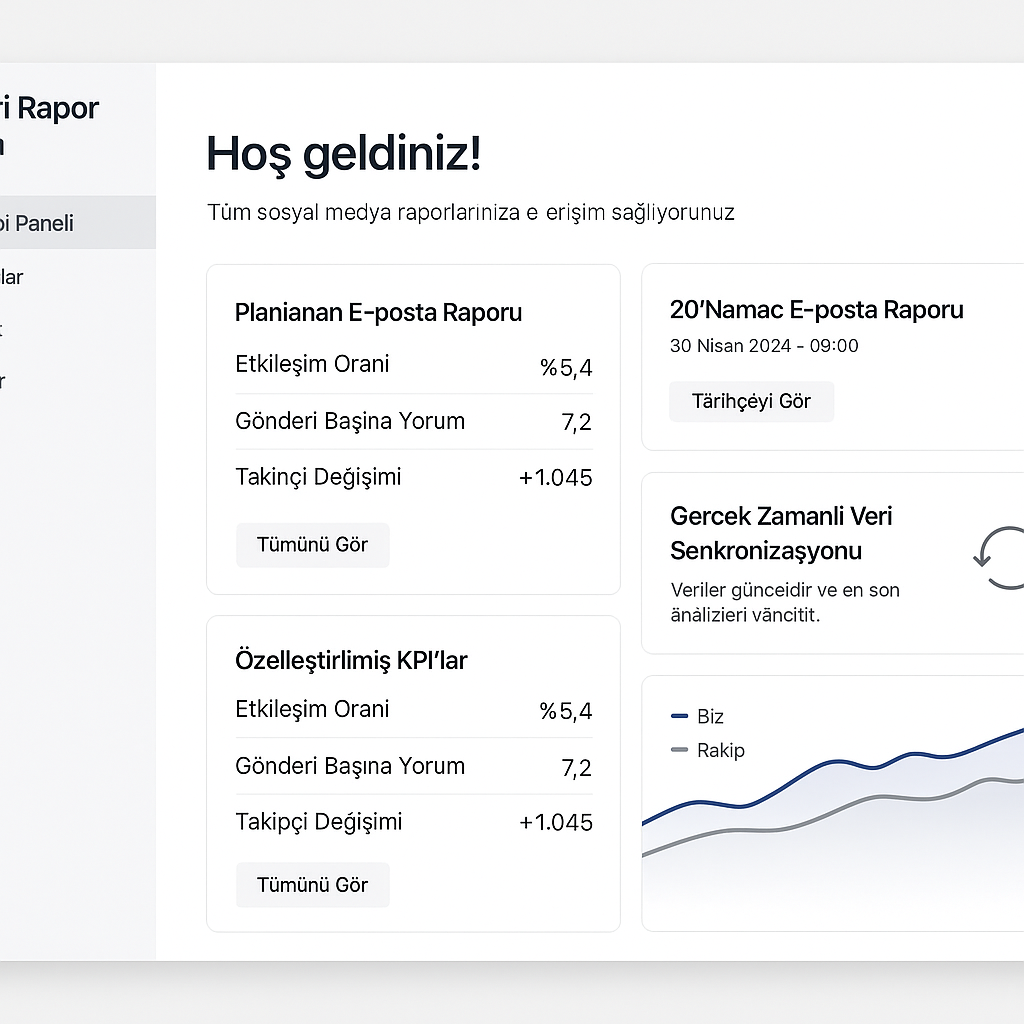Select Etkileşim Orani row in Planianan E-posta card
The image size is (1024, 1024).
pos(413,365)
